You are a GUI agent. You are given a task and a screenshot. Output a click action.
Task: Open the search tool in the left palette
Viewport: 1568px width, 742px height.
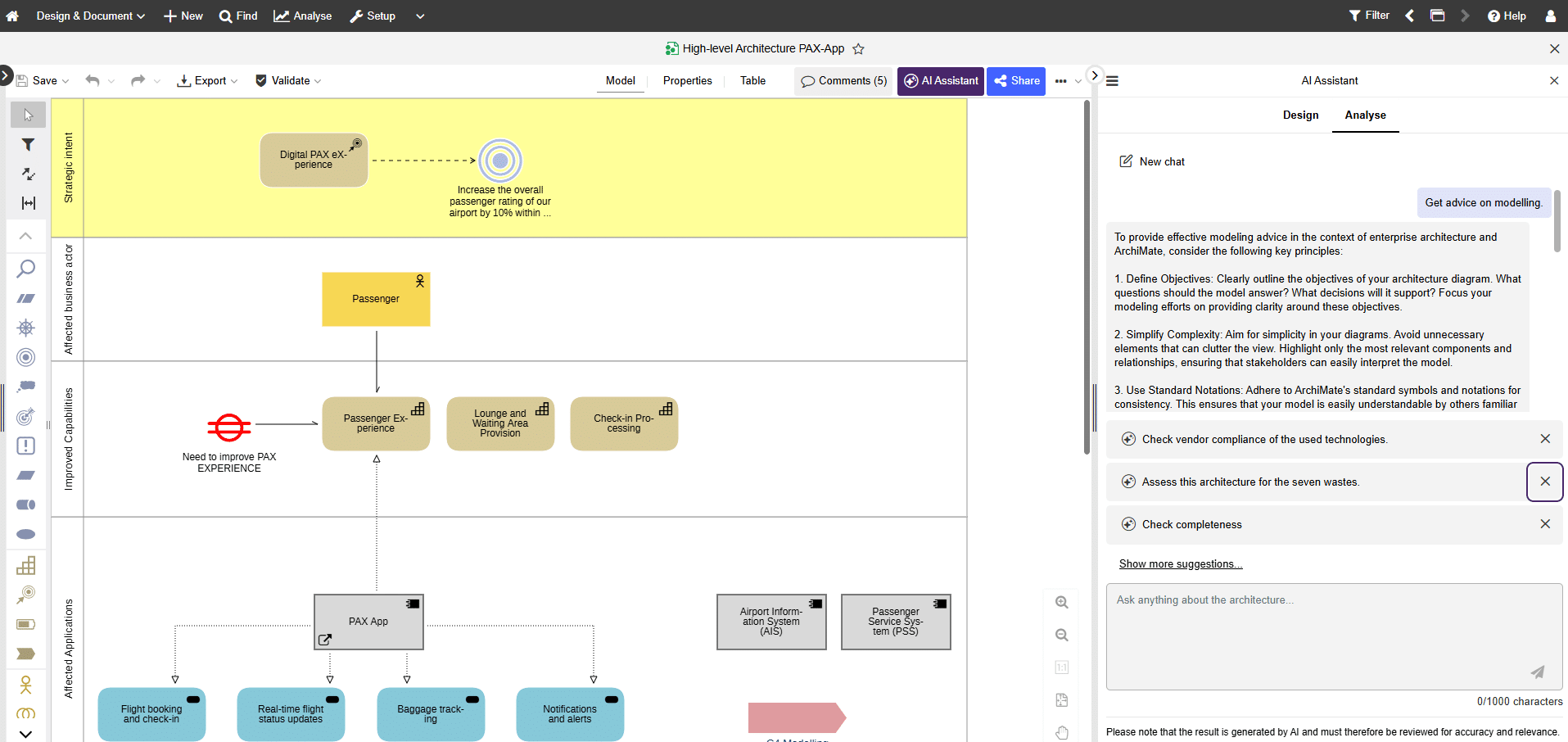27,268
